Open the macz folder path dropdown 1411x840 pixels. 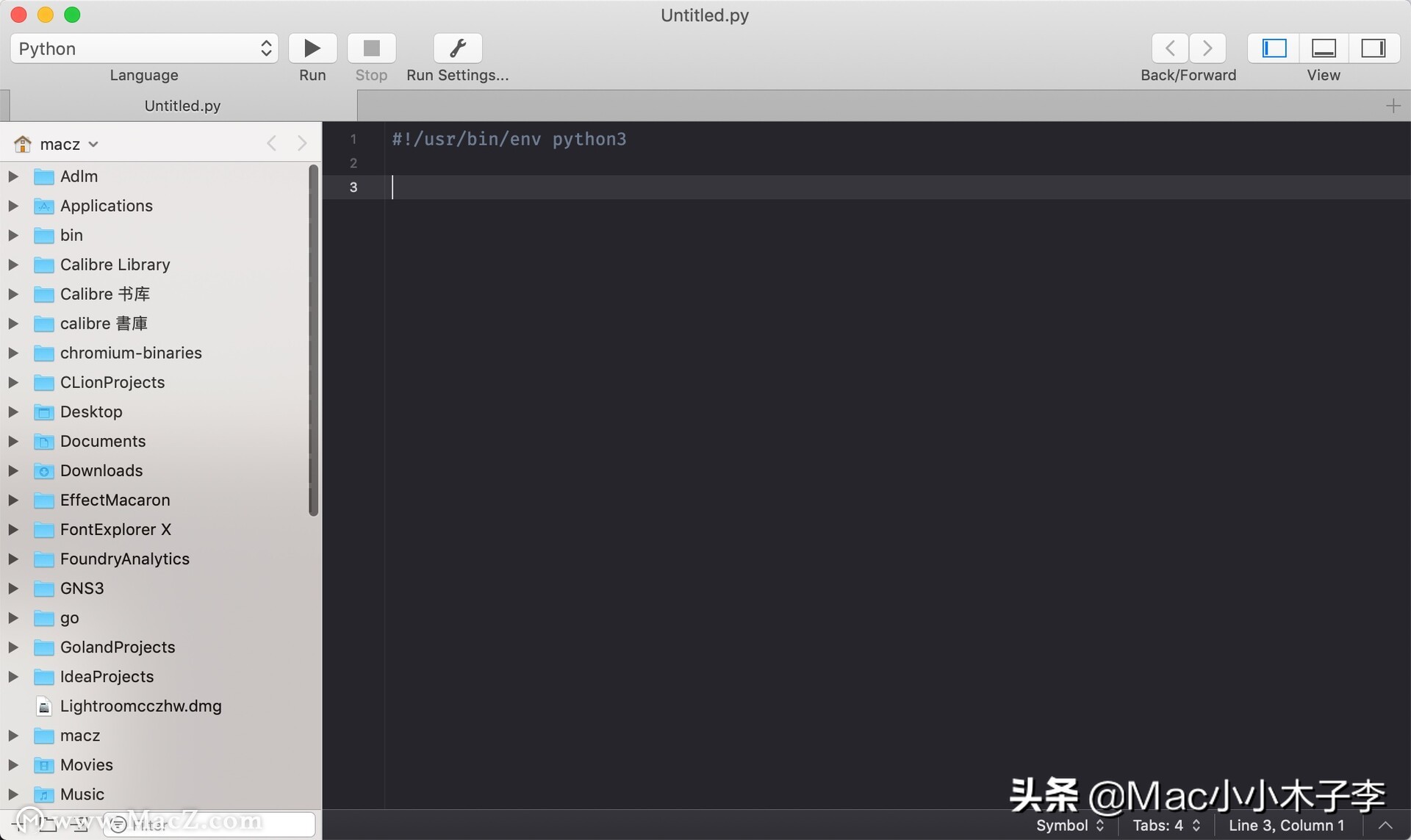click(69, 144)
